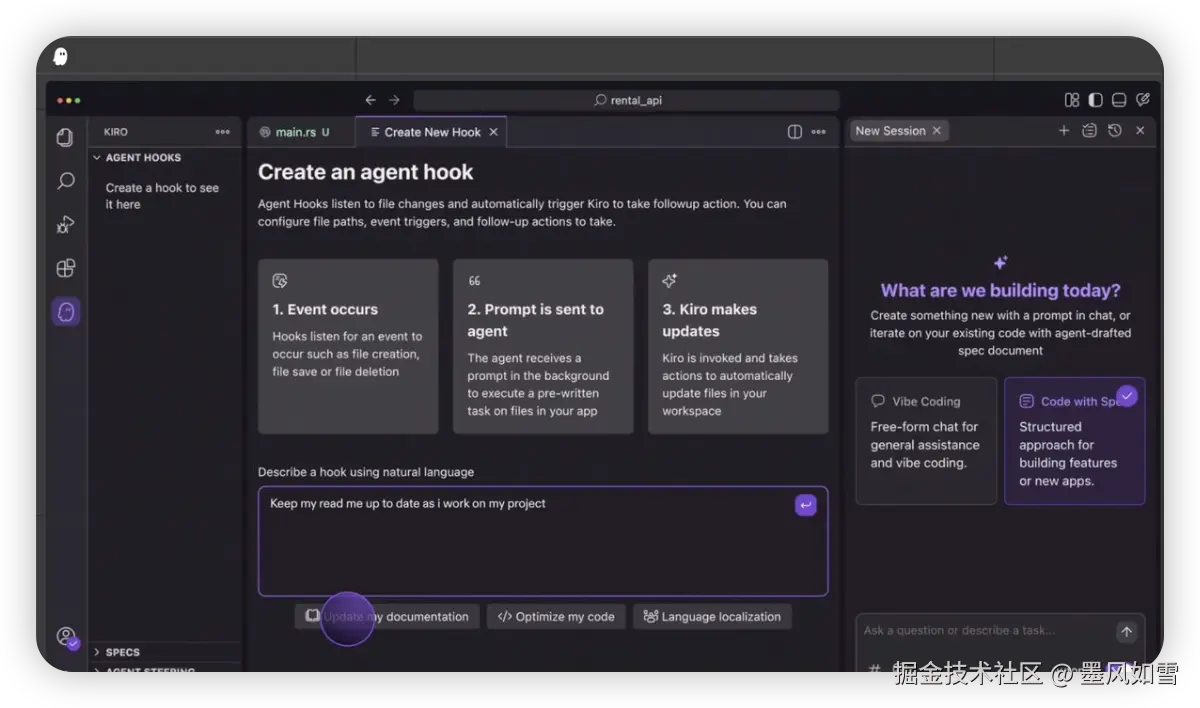Go forward with the right arrow
The image size is (1200, 708).
[x=394, y=100]
